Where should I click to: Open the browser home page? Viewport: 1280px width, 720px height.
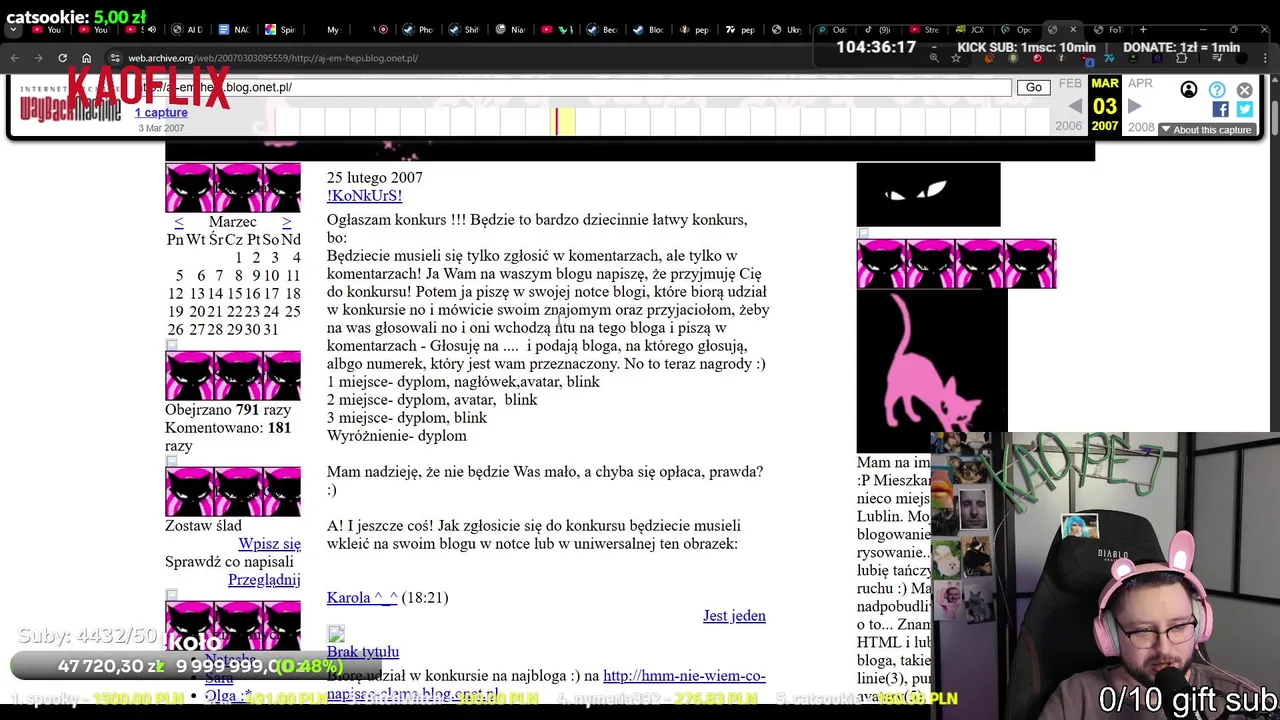click(x=86, y=58)
